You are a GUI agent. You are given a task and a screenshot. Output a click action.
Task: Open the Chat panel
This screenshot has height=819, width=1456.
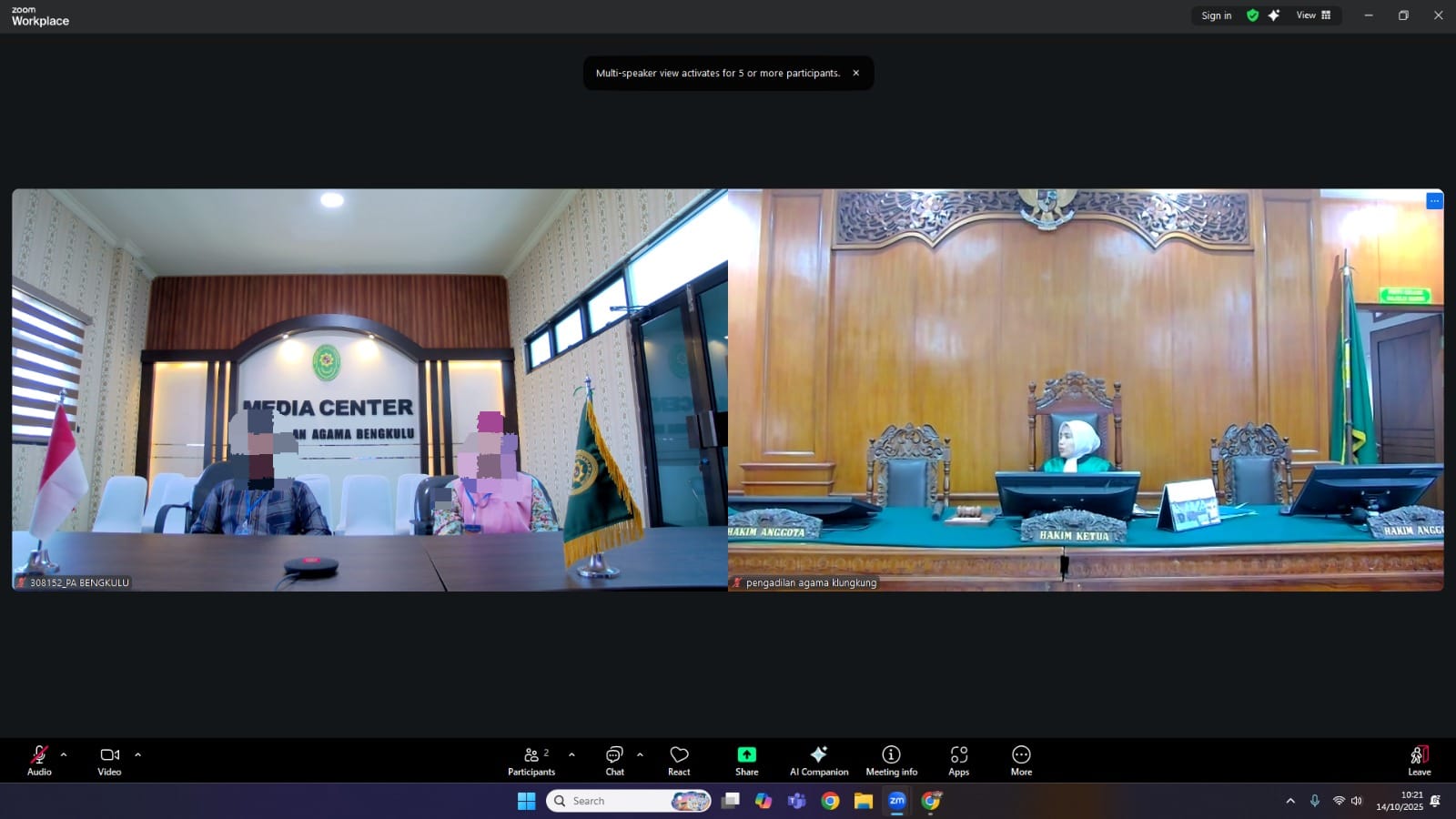[615, 760]
